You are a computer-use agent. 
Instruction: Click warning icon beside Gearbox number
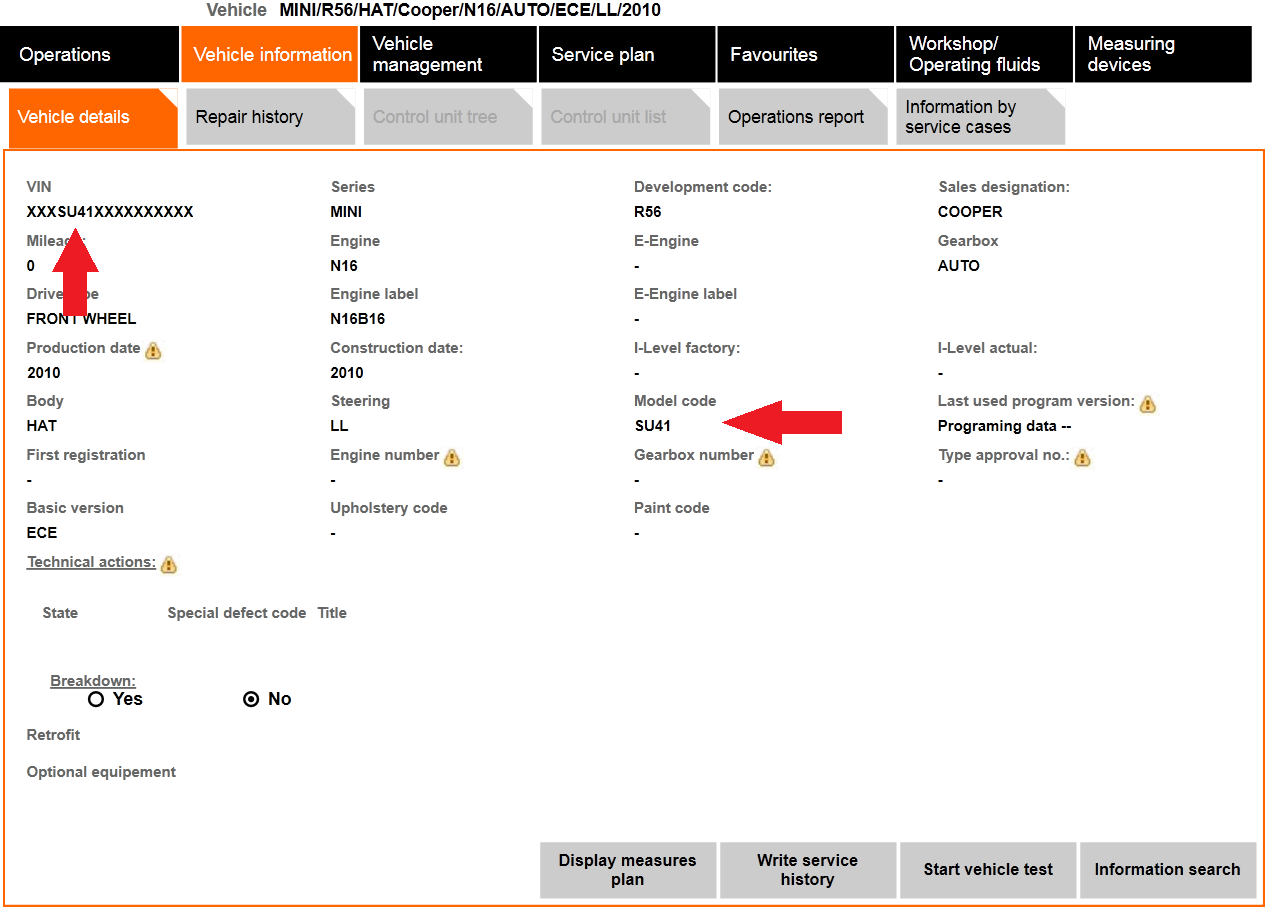click(767, 457)
